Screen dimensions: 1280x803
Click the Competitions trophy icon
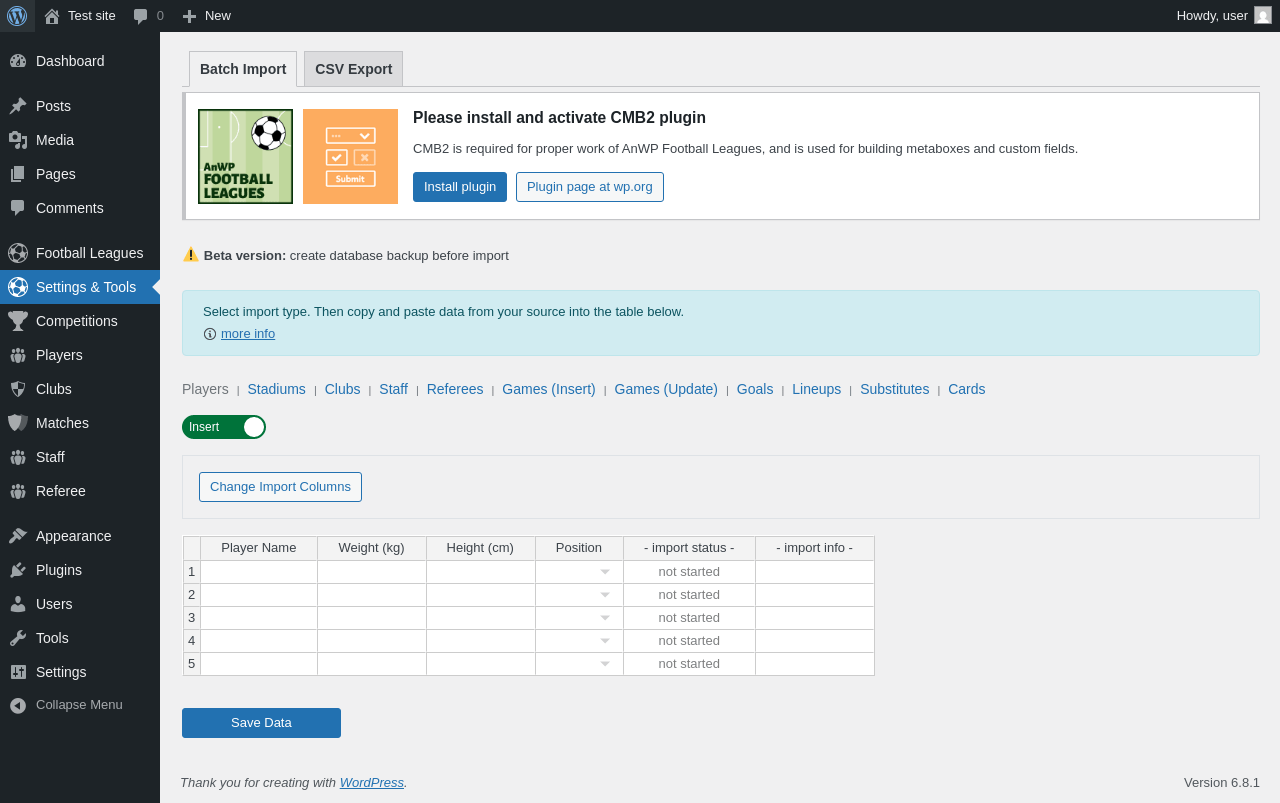point(18,321)
